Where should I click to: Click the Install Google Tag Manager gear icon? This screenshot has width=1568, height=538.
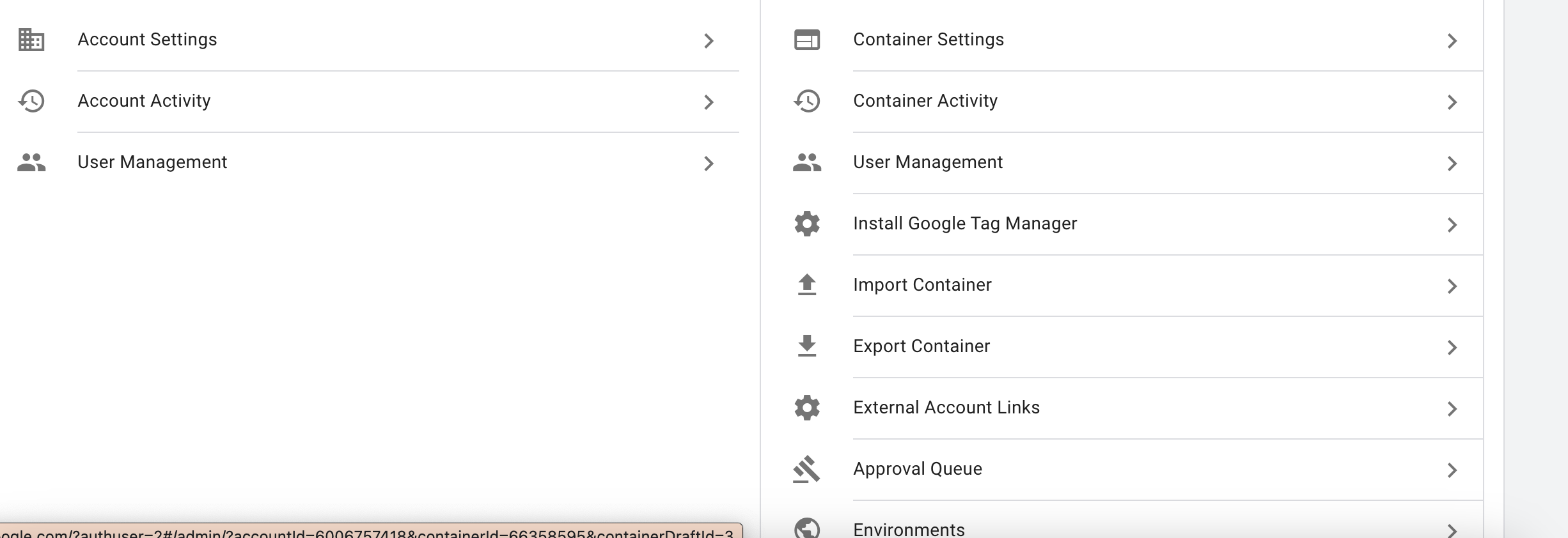click(807, 224)
